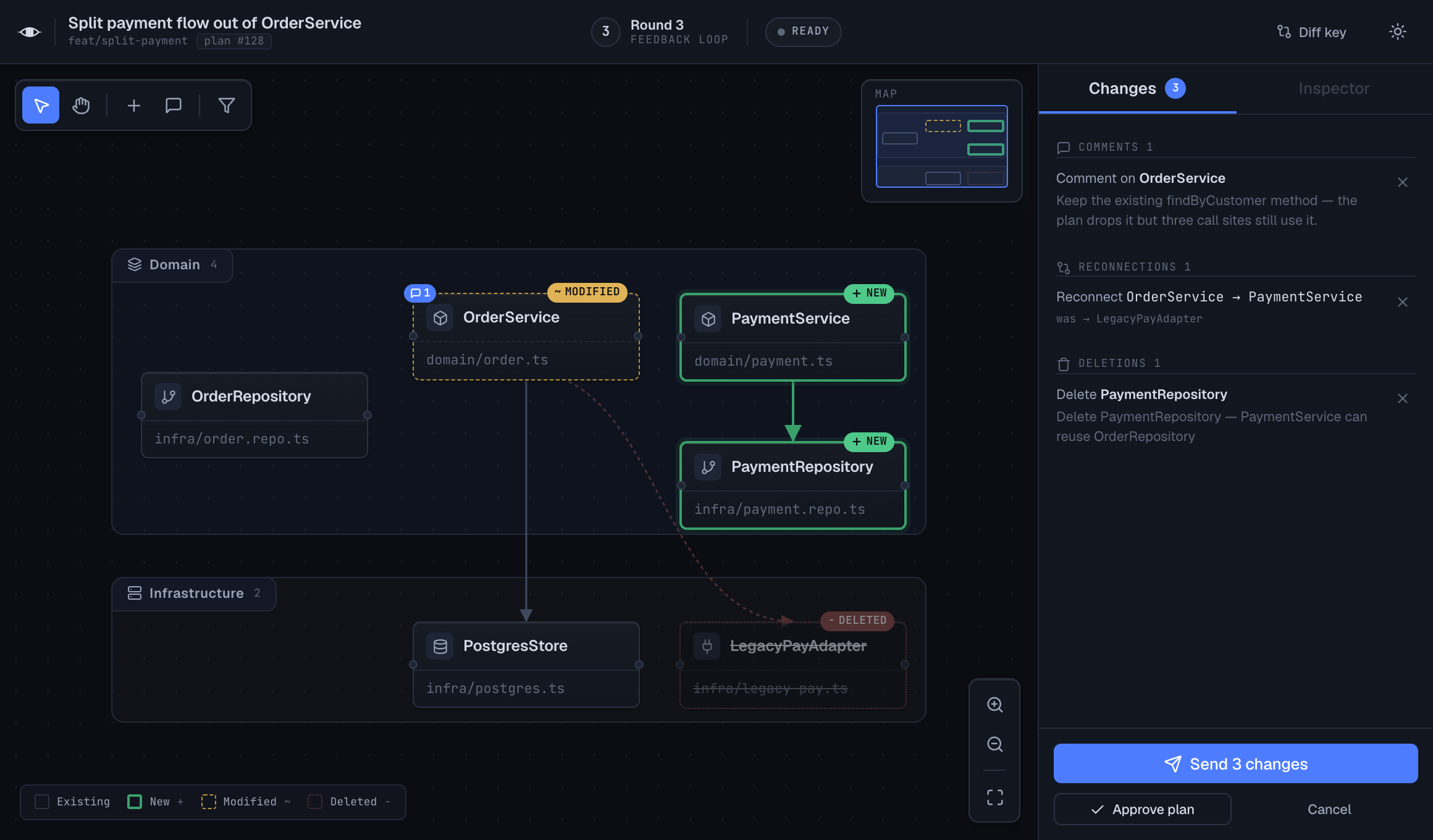Dismiss the OrderService comment
Image resolution: width=1433 pixels, height=840 pixels.
(x=1403, y=182)
